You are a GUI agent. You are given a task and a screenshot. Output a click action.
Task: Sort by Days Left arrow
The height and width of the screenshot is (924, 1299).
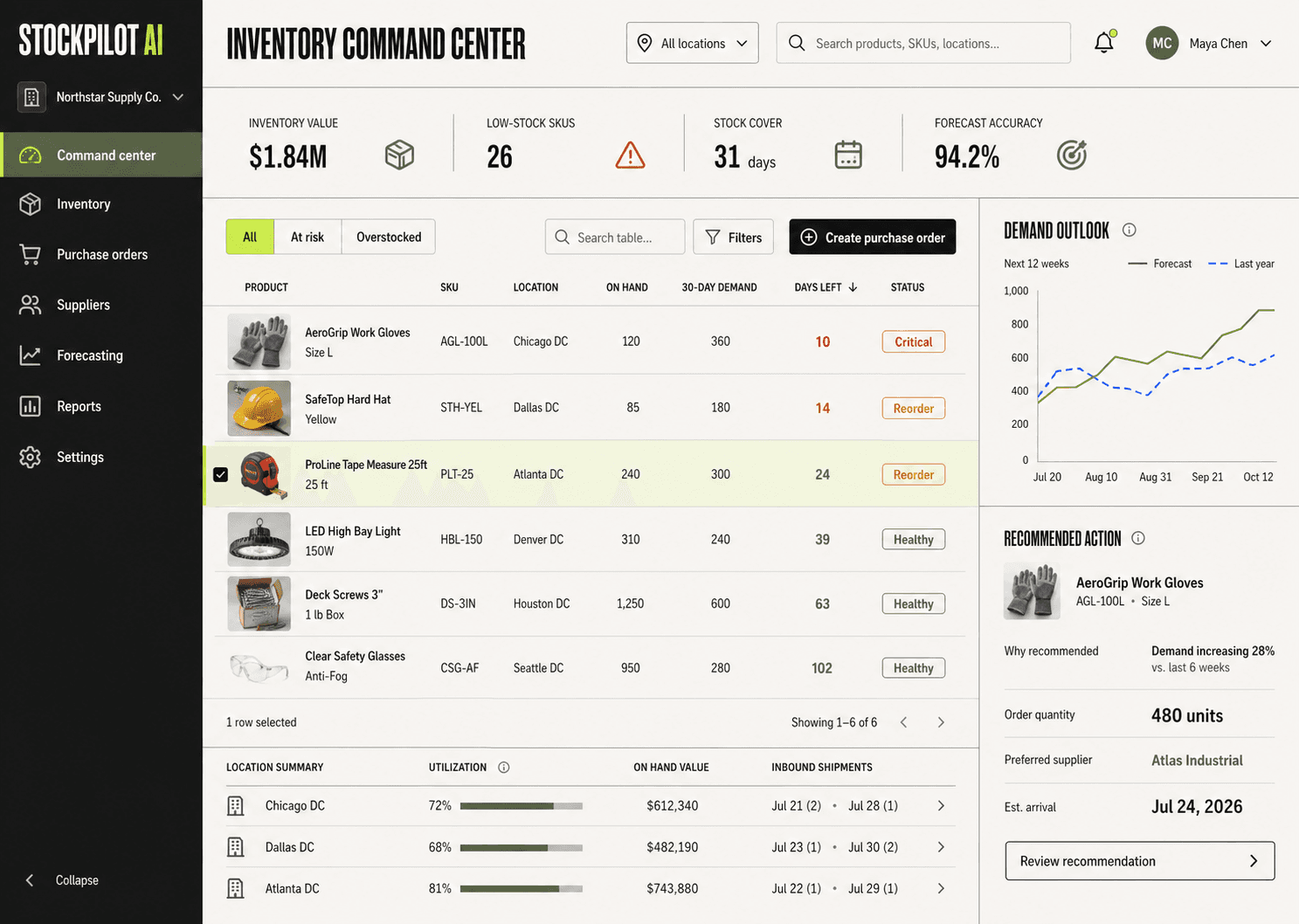853,287
